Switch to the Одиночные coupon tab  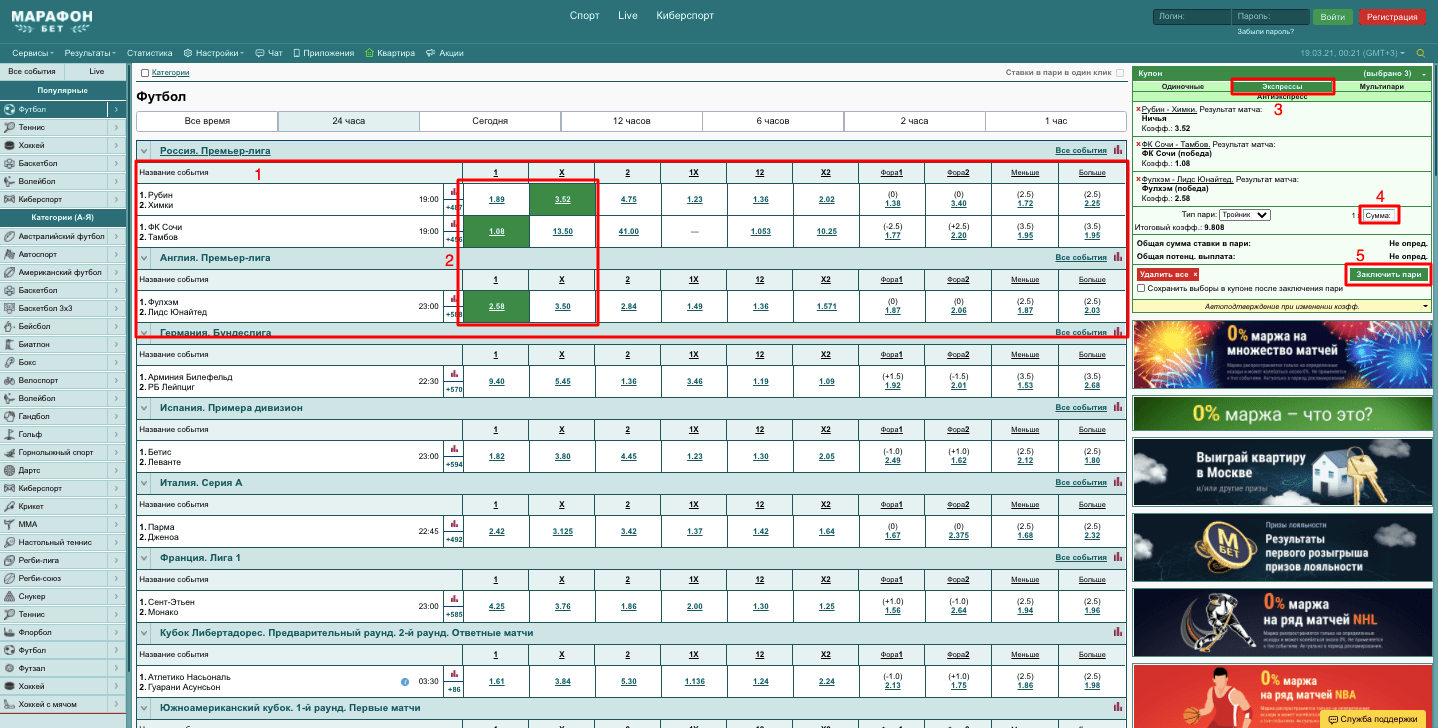(x=1182, y=87)
